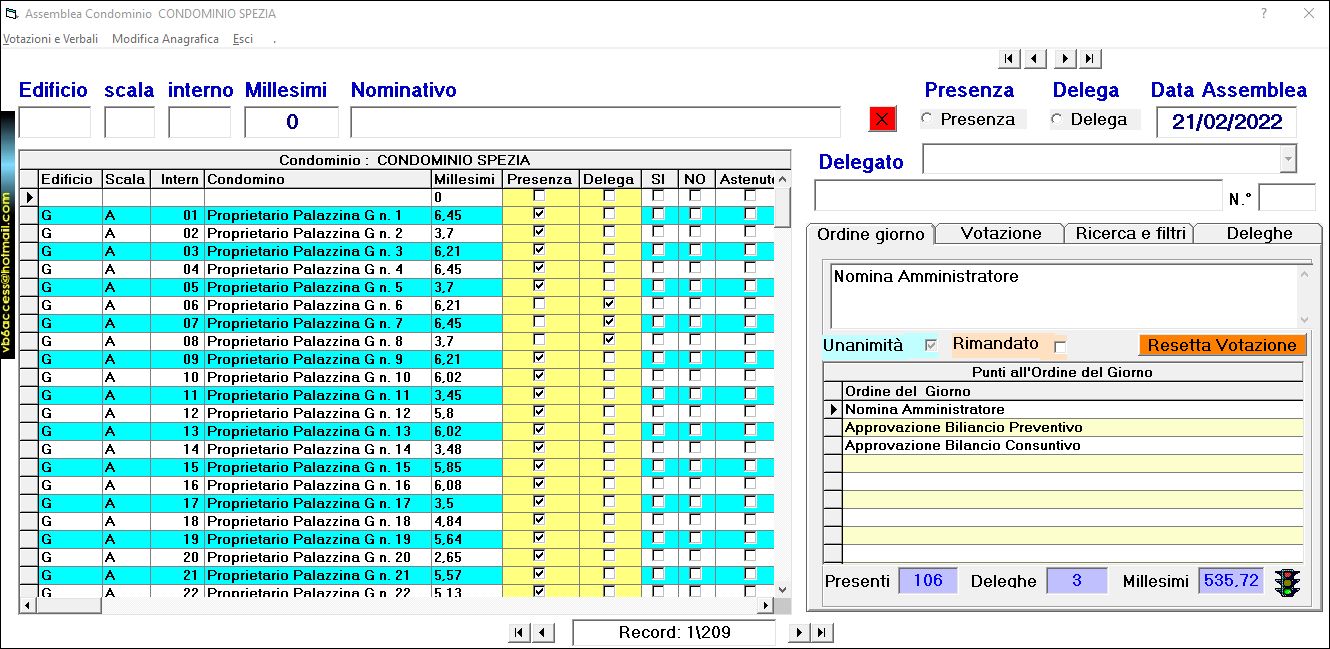Click the Nomina Amministratore text area

(1063, 295)
